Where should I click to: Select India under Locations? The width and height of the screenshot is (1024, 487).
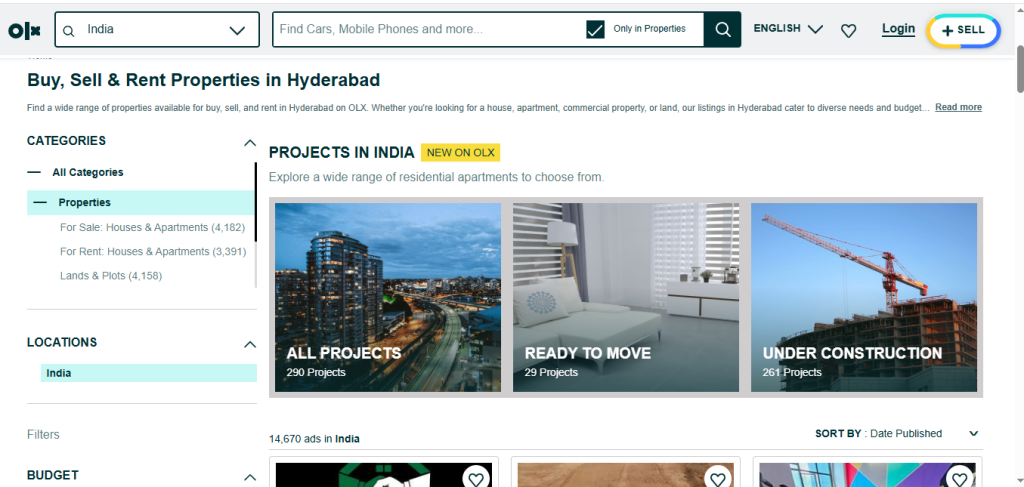pyautogui.click(x=148, y=373)
